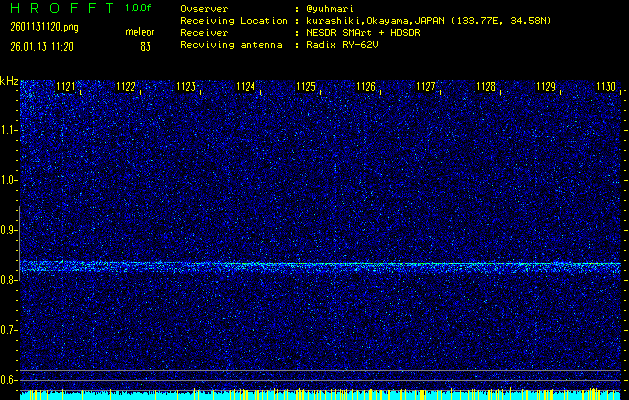Click the HROFFT title text
Viewport: 629px width, 400px height.
point(56,8)
